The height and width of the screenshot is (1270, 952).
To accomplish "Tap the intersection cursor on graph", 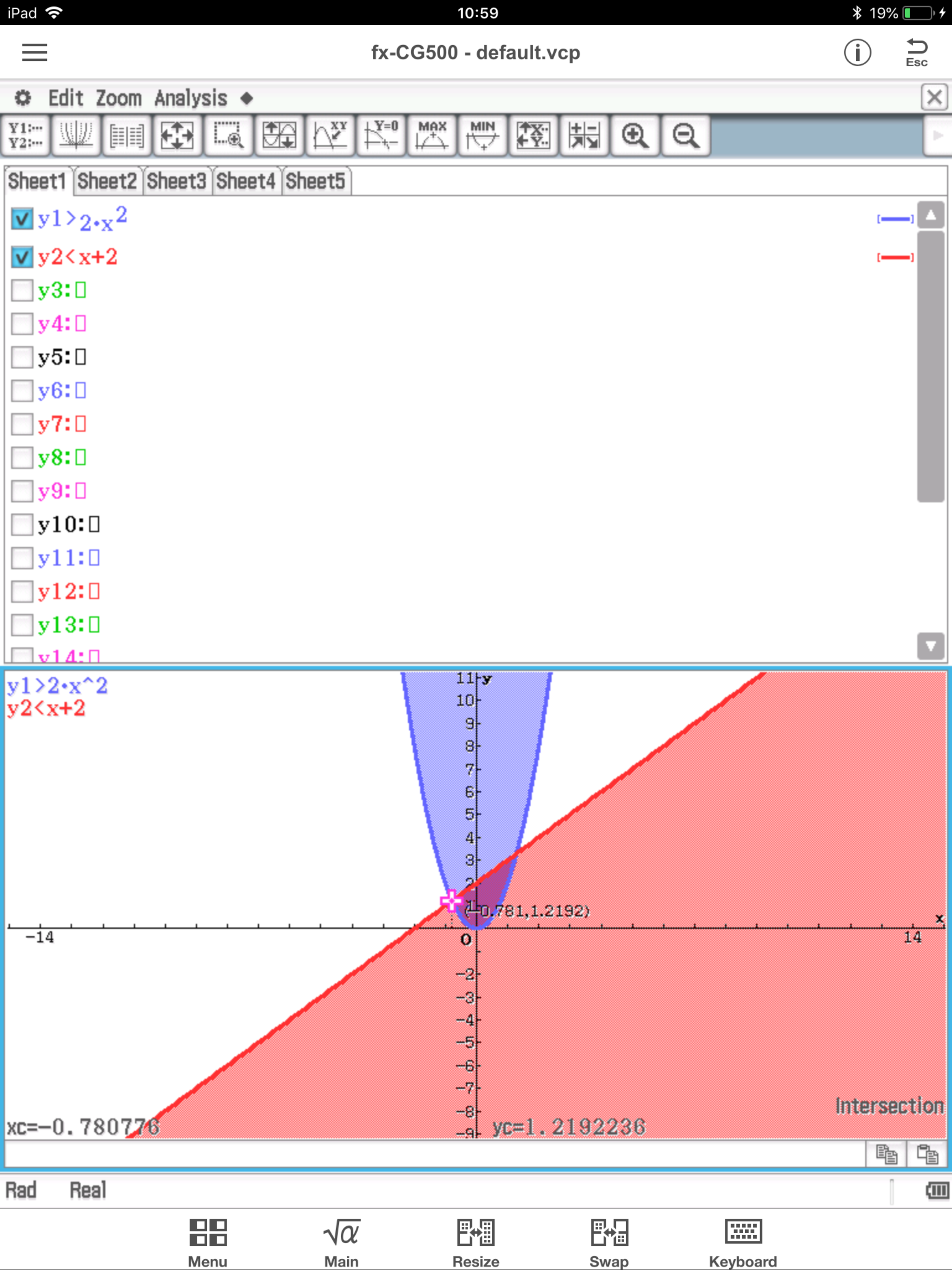I will 451,901.
